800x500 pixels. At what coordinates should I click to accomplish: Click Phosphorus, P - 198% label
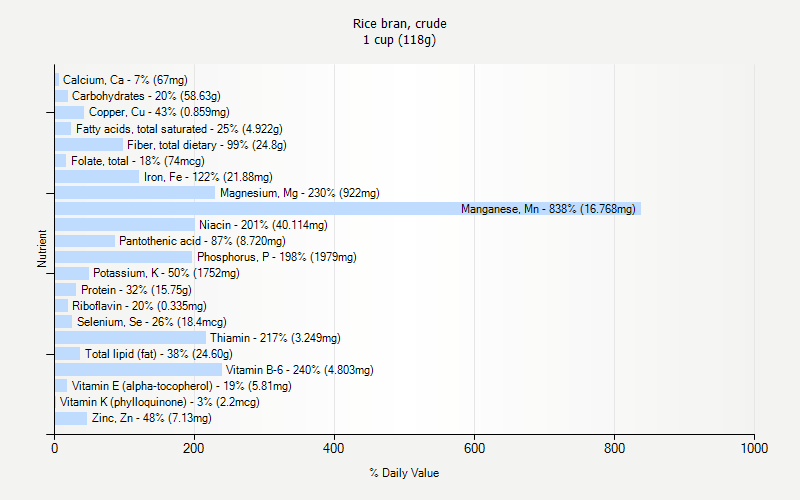(277, 257)
